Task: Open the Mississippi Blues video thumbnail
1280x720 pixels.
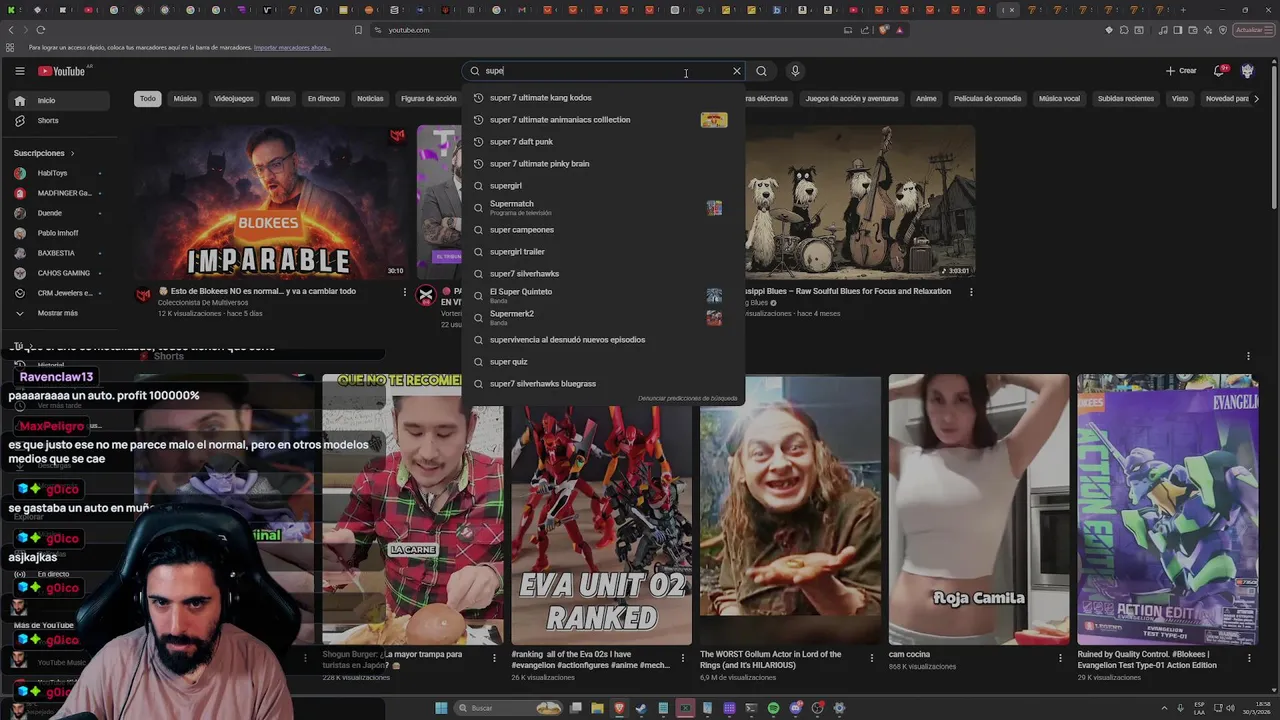Action: pos(860,201)
